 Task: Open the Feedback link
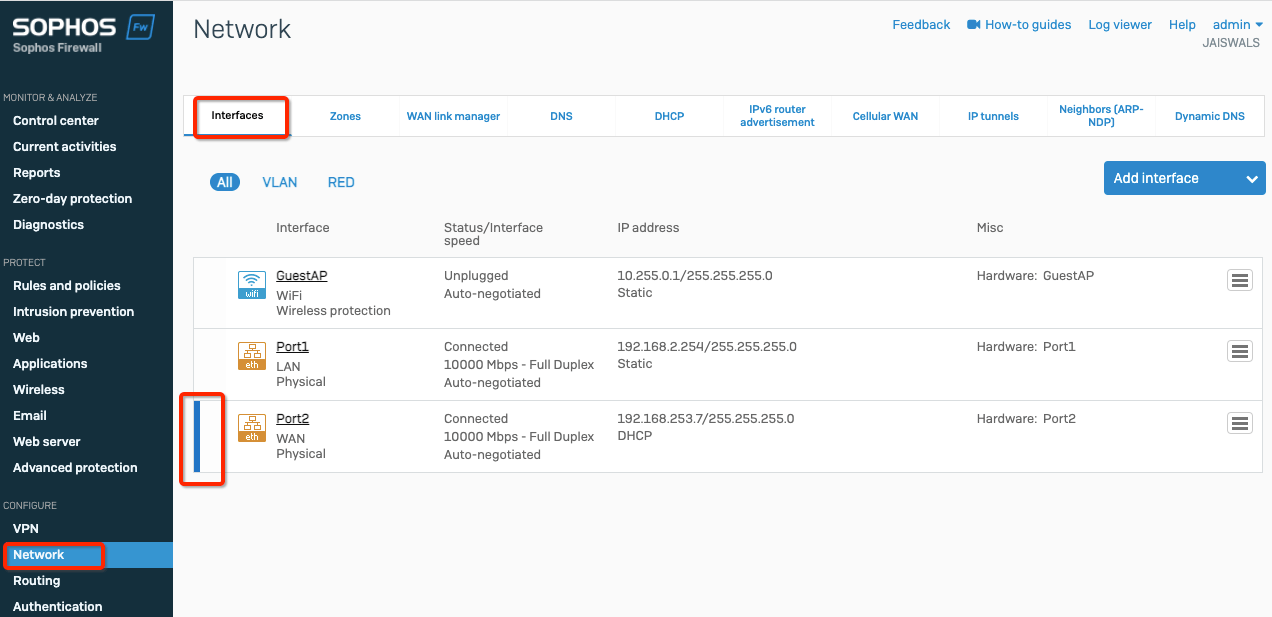pos(921,25)
